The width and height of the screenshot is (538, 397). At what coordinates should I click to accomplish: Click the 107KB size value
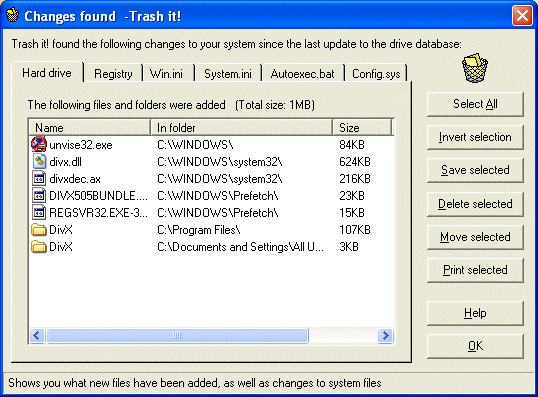click(355, 230)
